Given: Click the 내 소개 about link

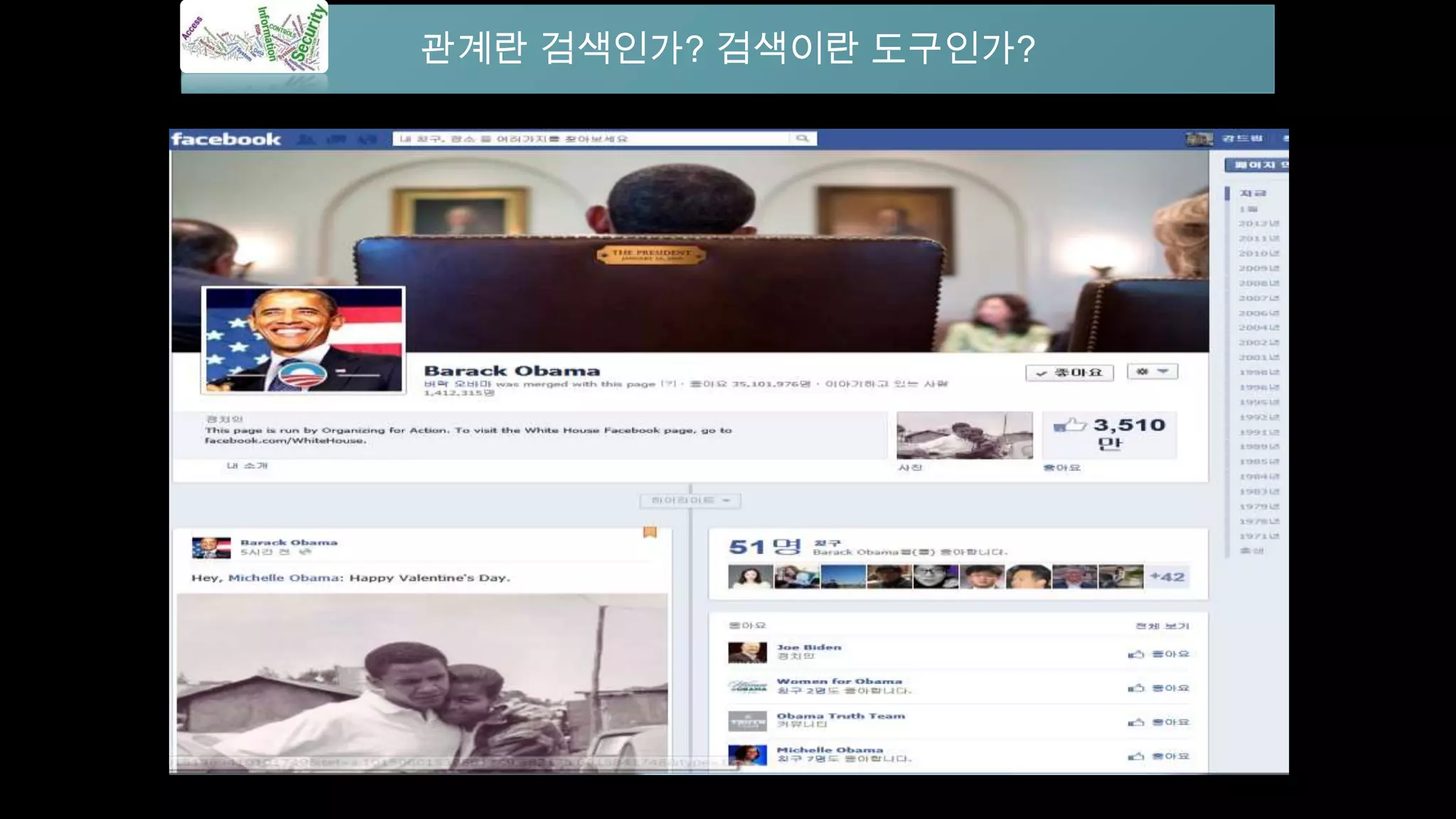Looking at the screenshot, I should pos(247,466).
